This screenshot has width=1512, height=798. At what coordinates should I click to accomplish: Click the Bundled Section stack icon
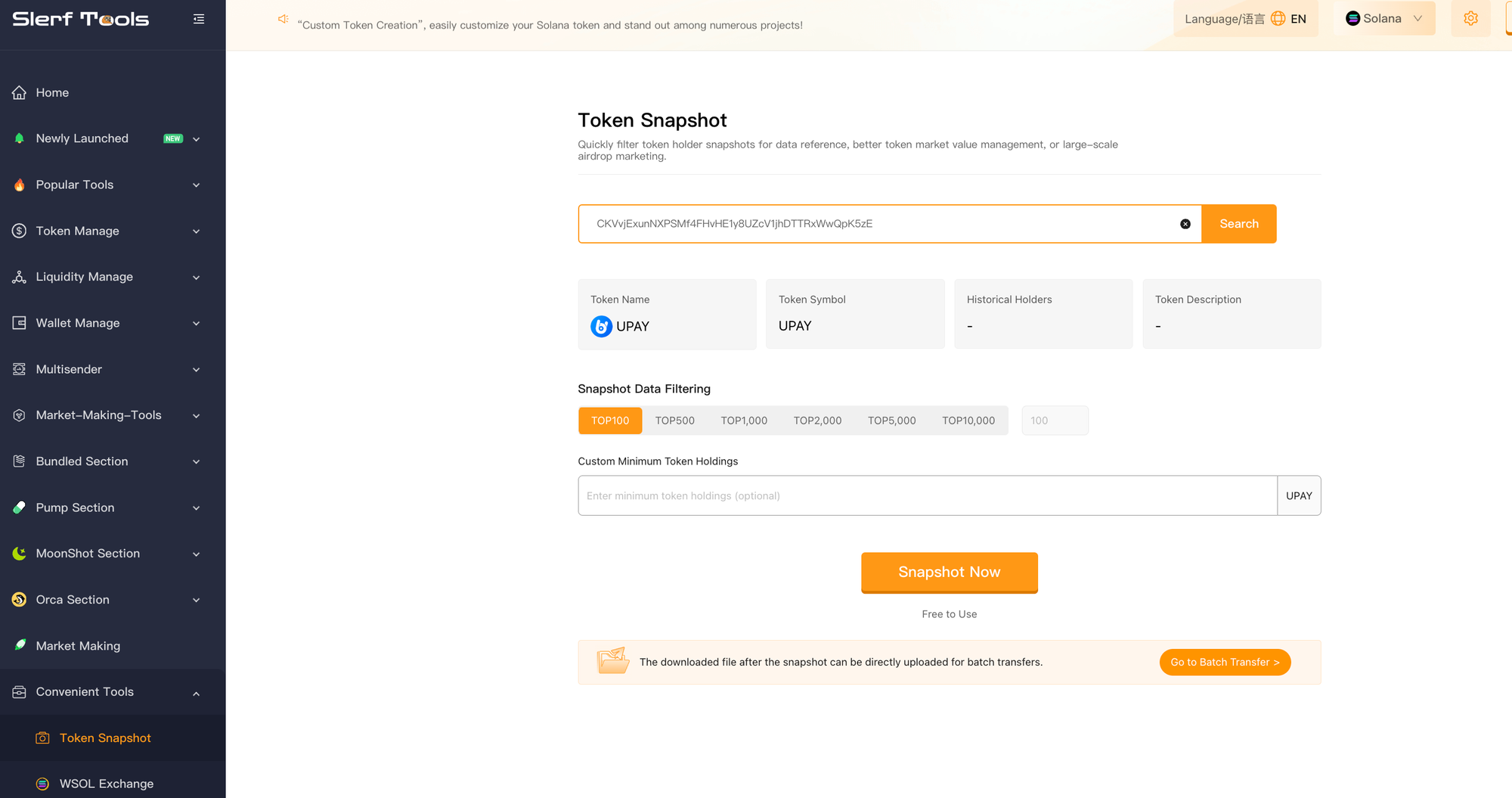point(20,461)
